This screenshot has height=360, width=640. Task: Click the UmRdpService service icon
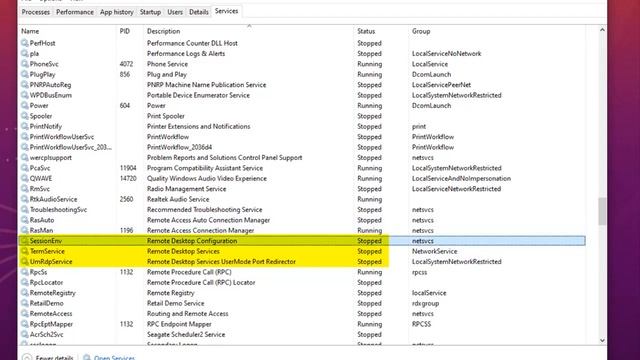pos(24,262)
